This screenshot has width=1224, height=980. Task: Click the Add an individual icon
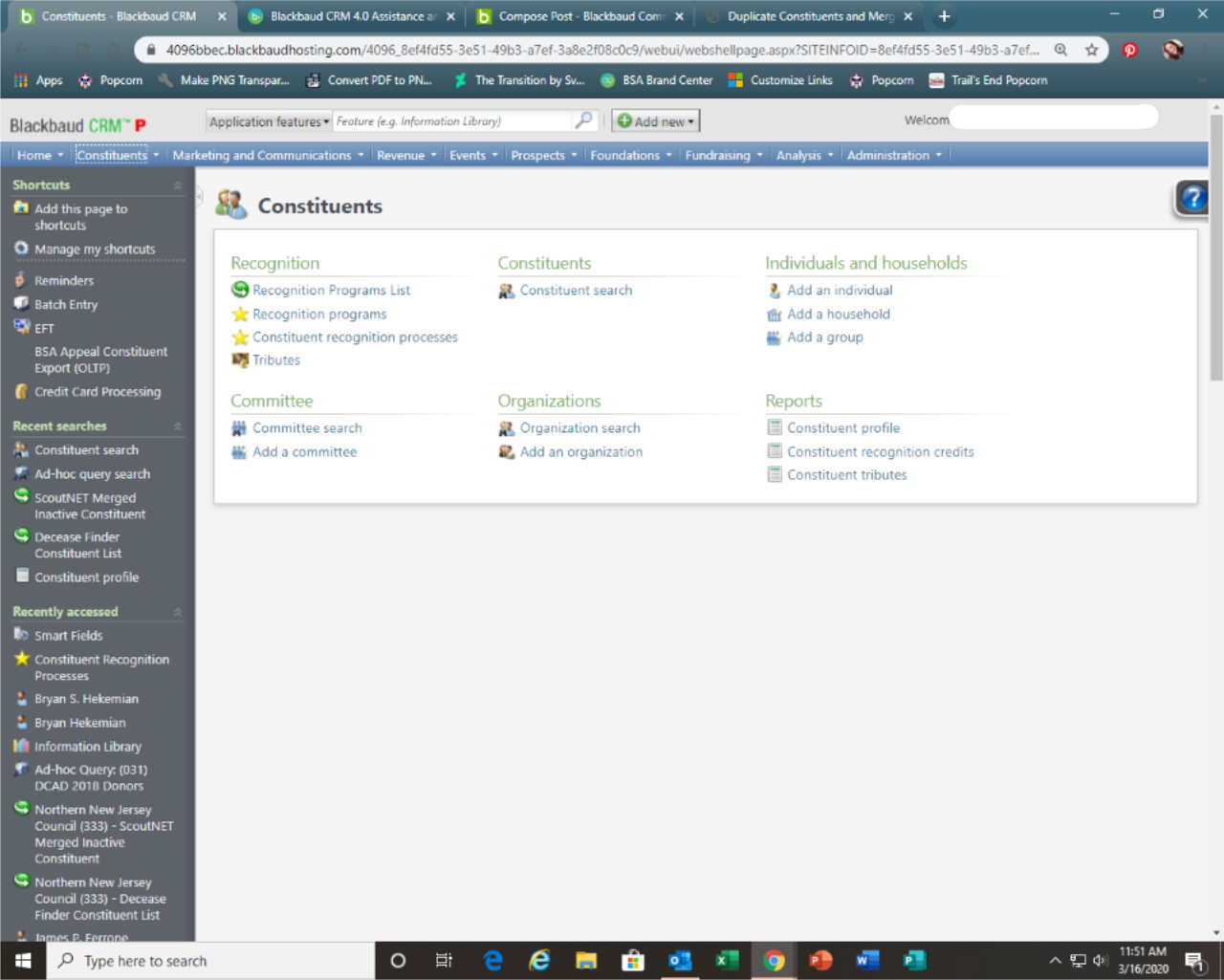(x=775, y=291)
